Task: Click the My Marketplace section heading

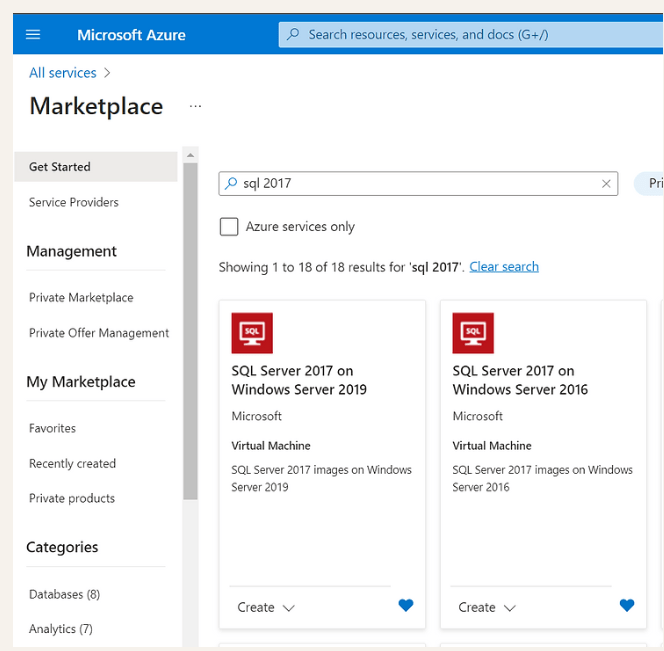Action: [81, 382]
